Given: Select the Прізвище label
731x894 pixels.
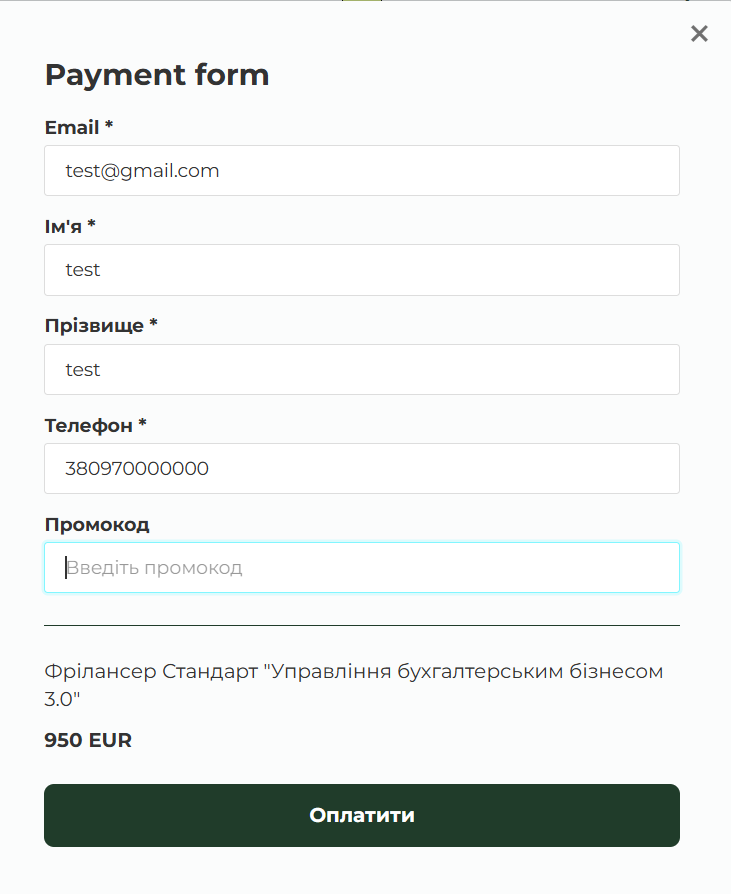Looking at the screenshot, I should pyautogui.click(x=94, y=326).
